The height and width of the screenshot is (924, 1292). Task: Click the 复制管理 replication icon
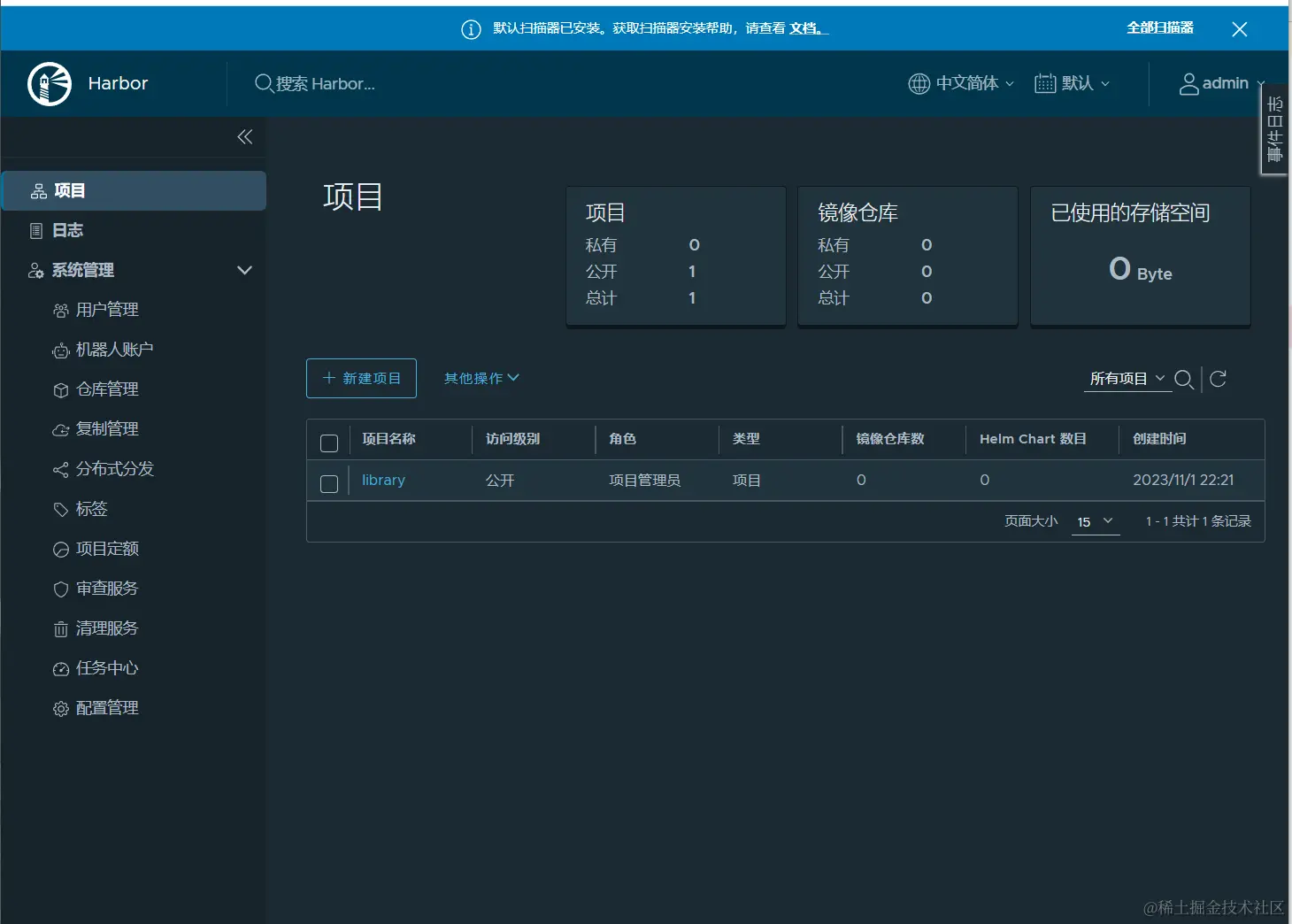point(61,430)
